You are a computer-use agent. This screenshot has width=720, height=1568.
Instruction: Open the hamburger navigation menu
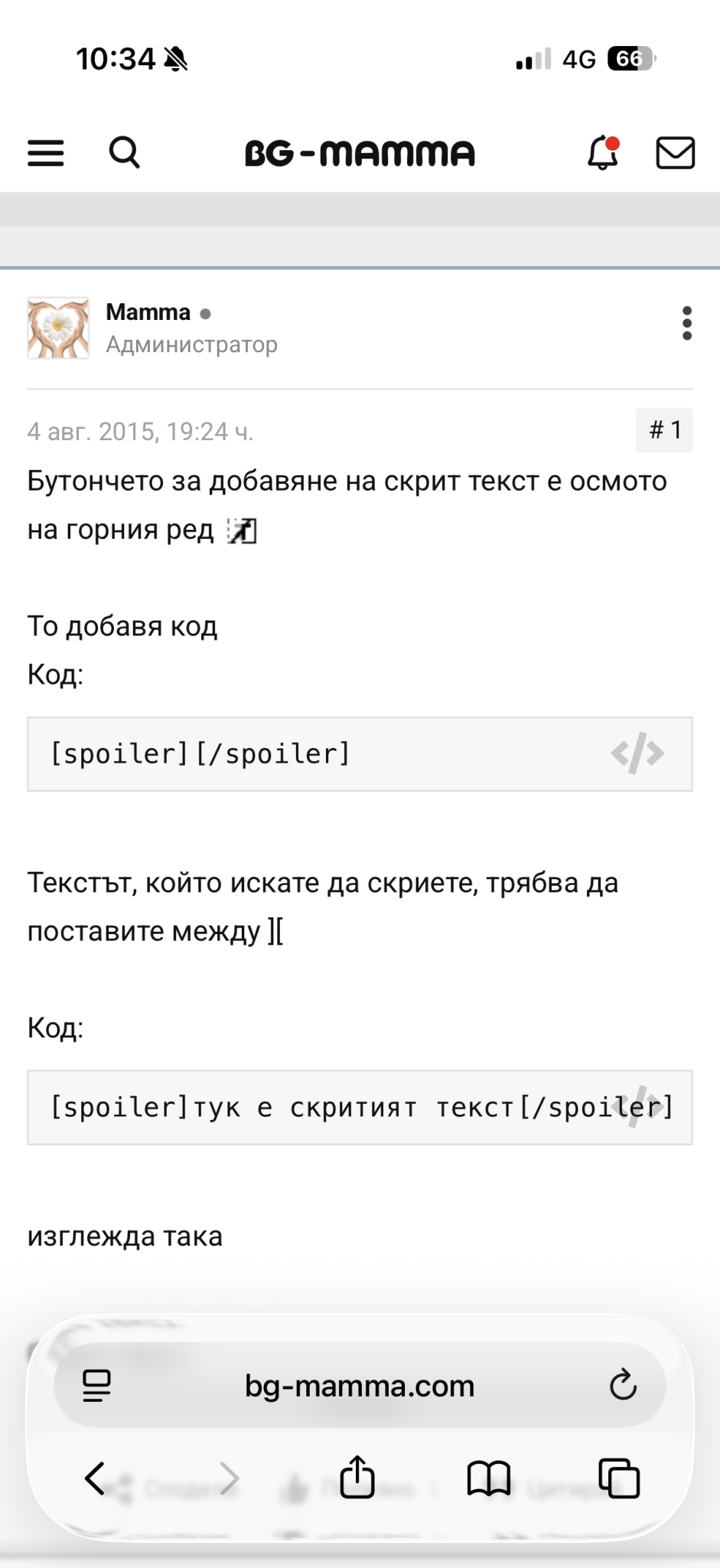(46, 153)
